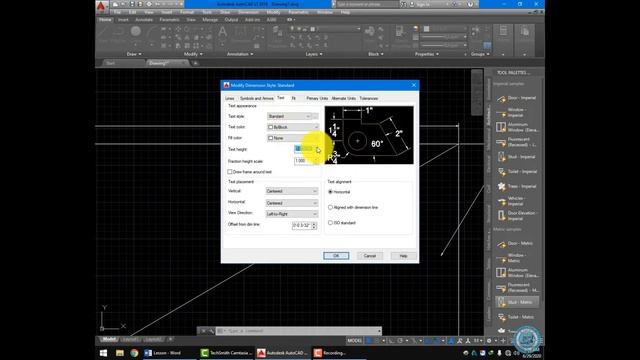Viewport: 640px width, 360px height.
Task: Select Door Elevation - Imperial palette tool
Action: click(x=516, y=216)
